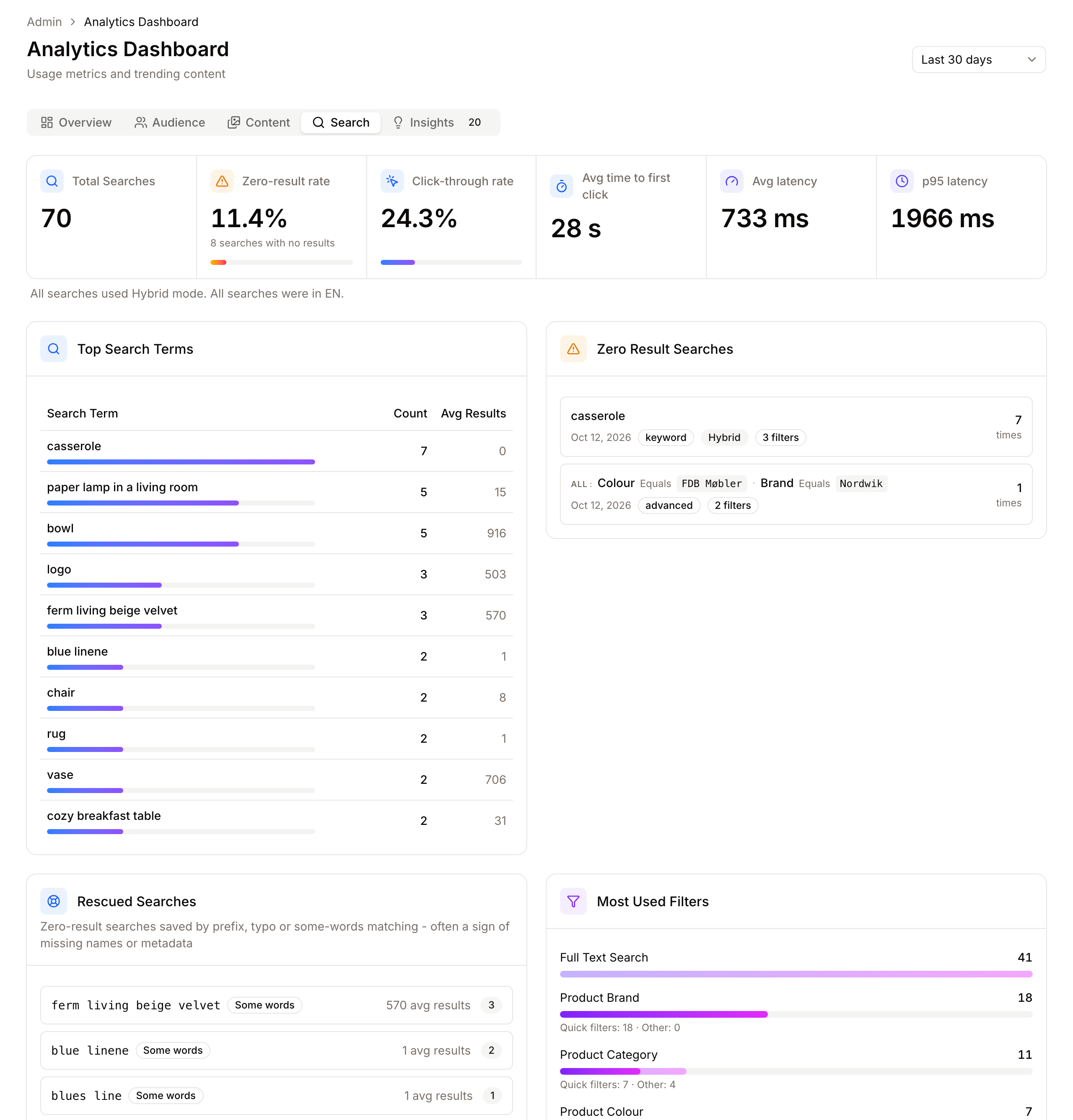
Task: Click the Zero Result Searches warning icon
Action: click(x=573, y=349)
